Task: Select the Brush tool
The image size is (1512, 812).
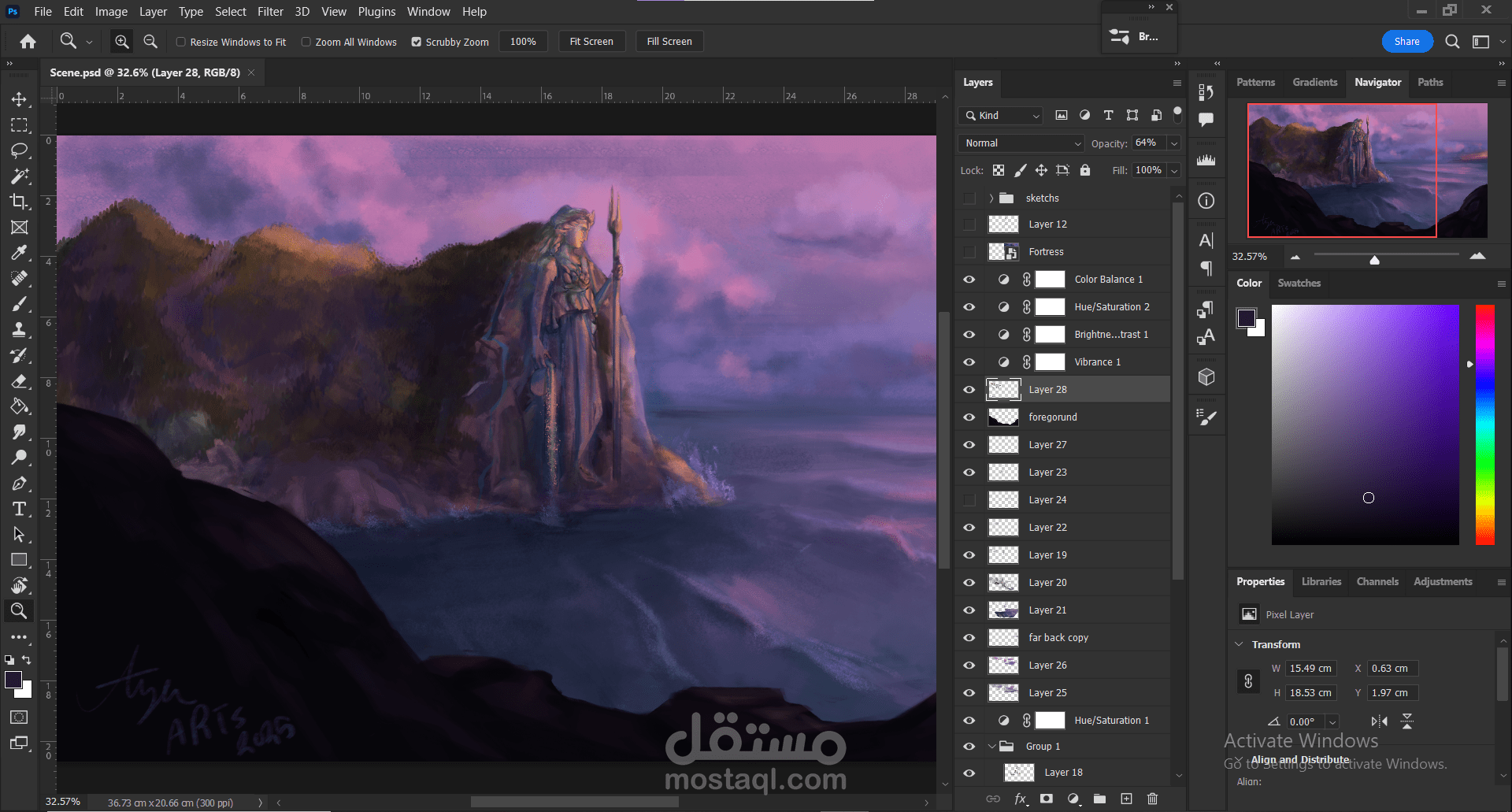Action: pyautogui.click(x=19, y=304)
